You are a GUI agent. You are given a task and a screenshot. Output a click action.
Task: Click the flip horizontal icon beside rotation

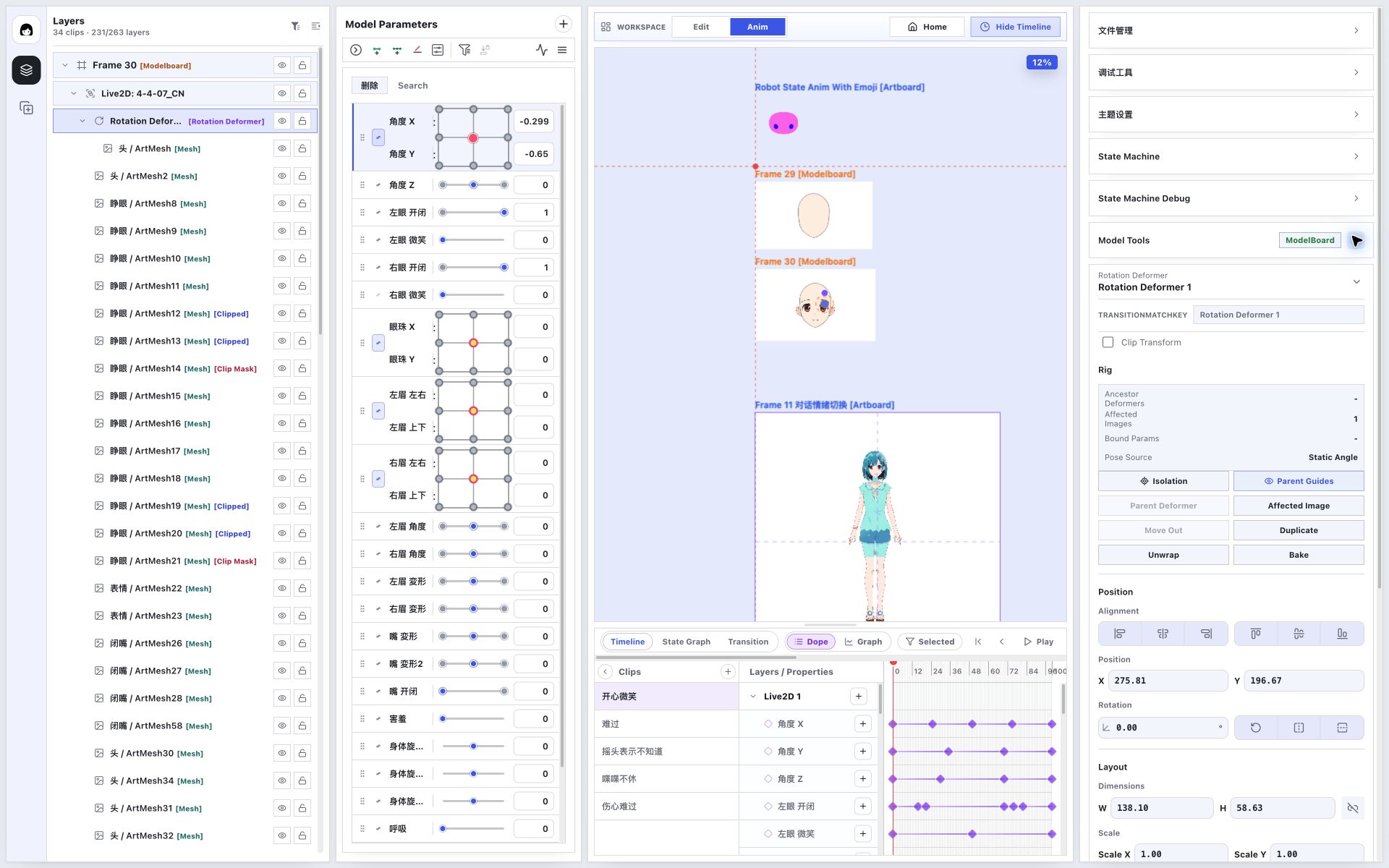(1299, 728)
